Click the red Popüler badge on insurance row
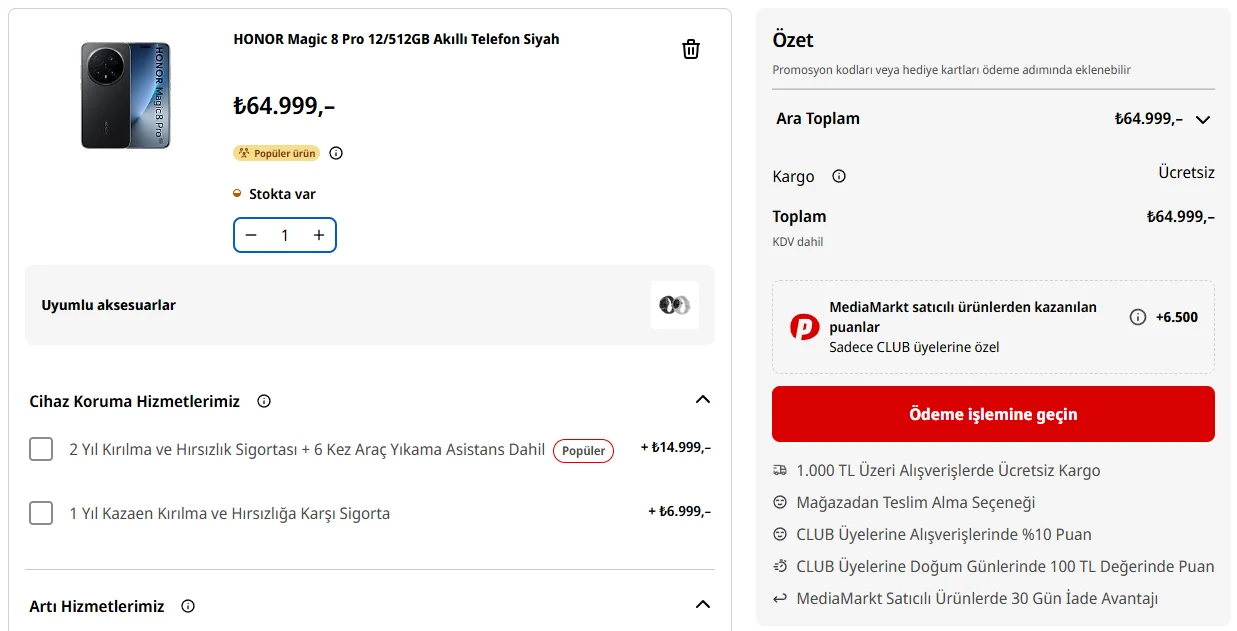1237x631 pixels. click(x=583, y=451)
